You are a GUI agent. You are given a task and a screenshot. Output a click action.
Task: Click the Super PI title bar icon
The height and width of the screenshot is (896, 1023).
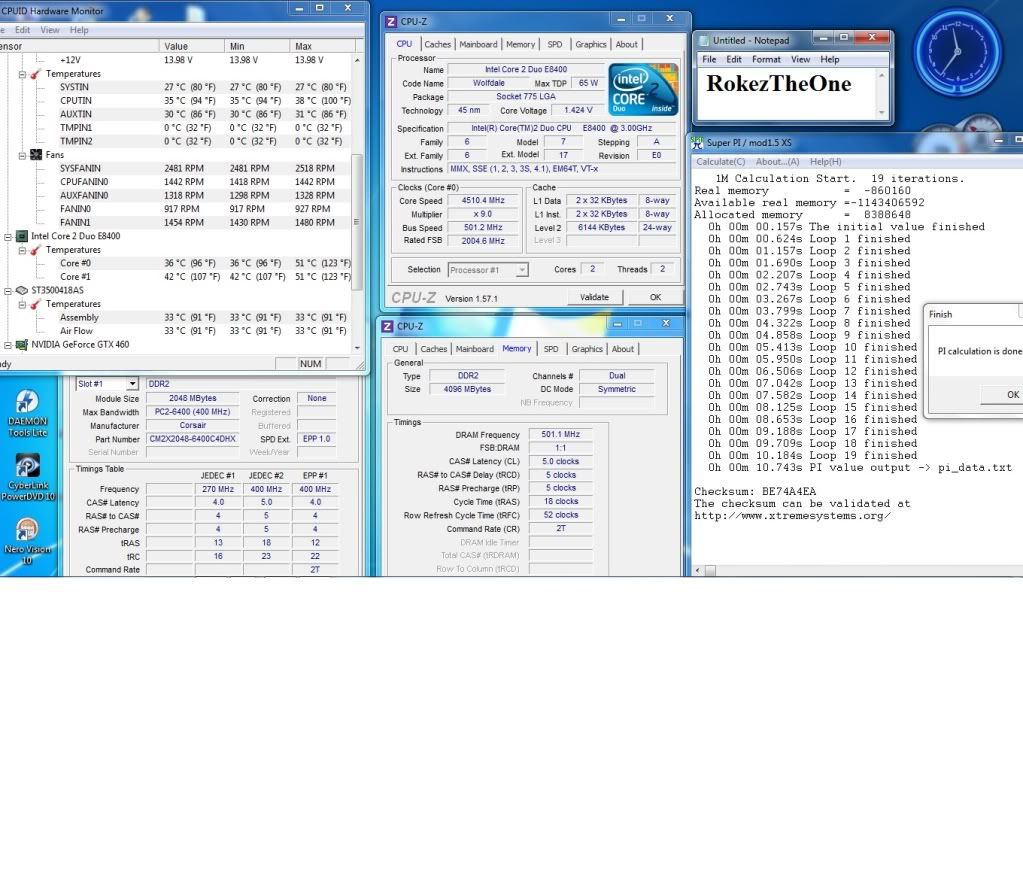tap(697, 142)
